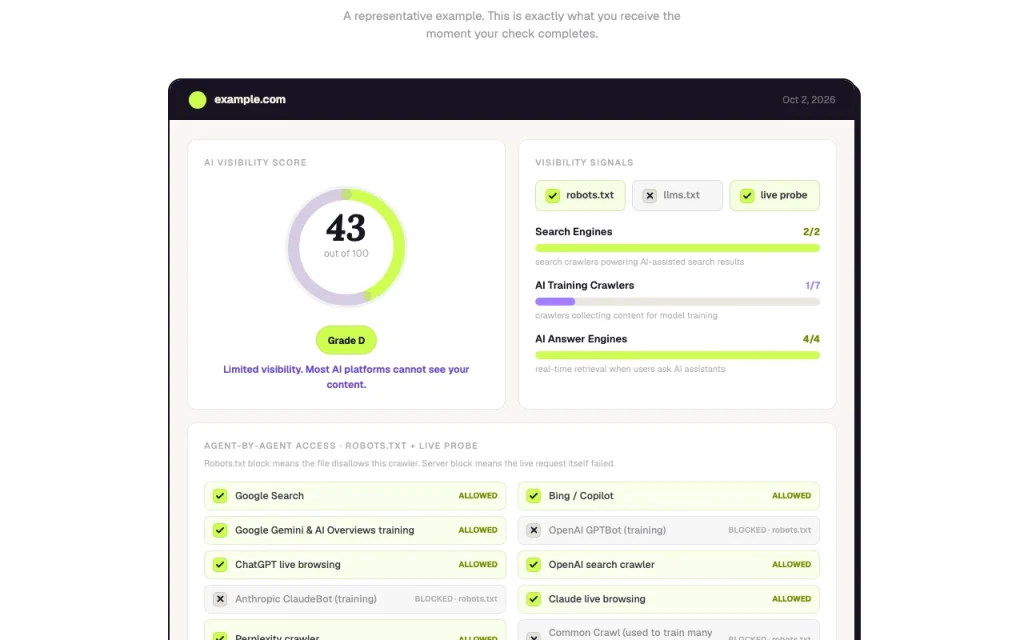The width and height of the screenshot is (1024, 640).
Task: Click the OpenAI search crawler label
Action: [601, 564]
